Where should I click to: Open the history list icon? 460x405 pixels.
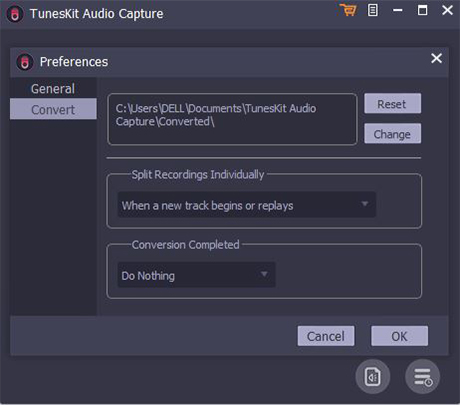point(423,377)
